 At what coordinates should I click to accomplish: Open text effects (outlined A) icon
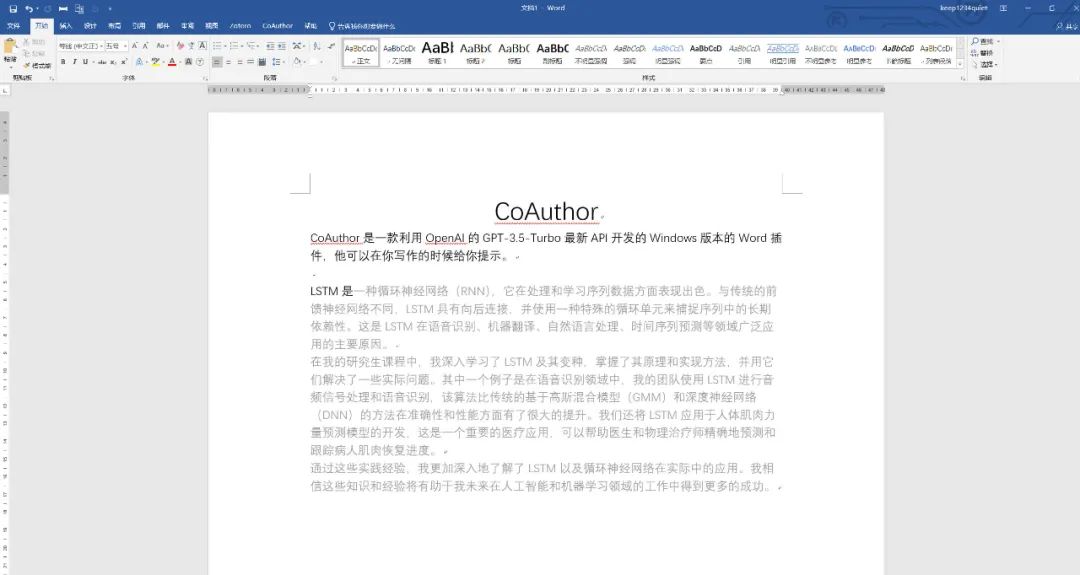tap(139, 62)
